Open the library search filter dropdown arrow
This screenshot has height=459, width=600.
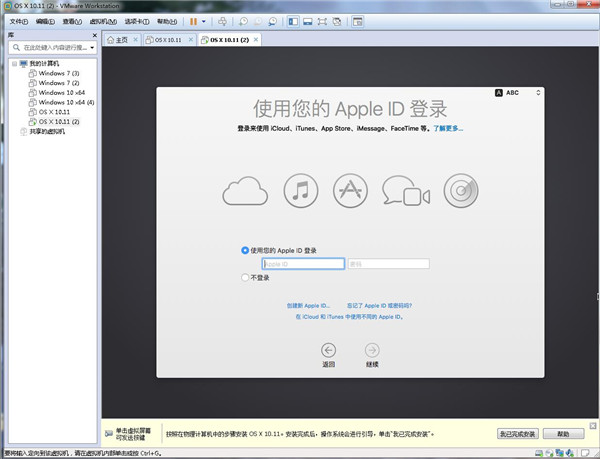click(92, 47)
